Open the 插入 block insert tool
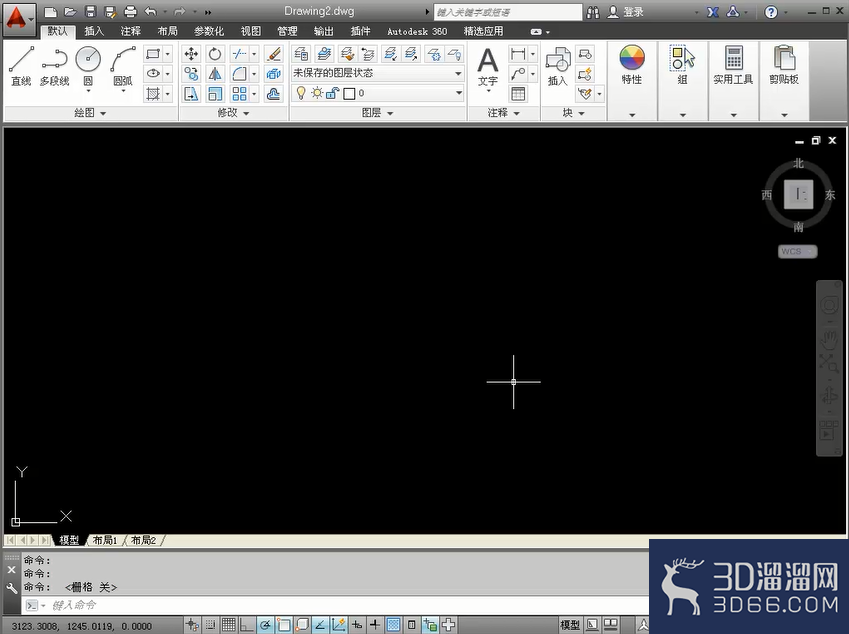This screenshot has width=849, height=634. click(557, 66)
